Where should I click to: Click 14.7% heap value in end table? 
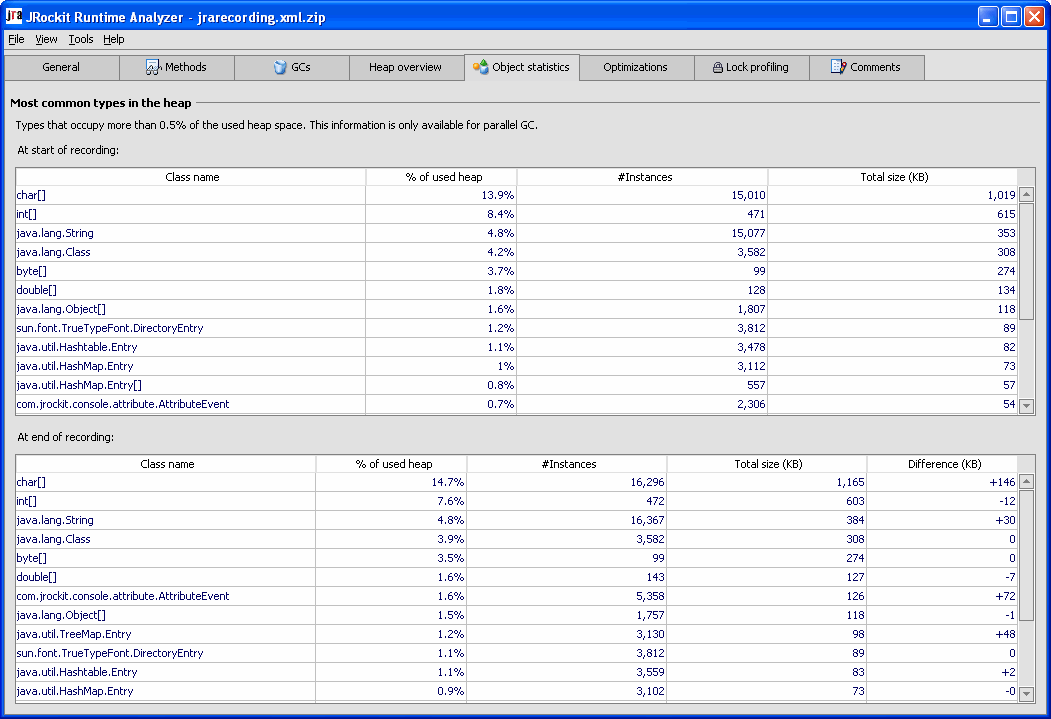point(448,482)
